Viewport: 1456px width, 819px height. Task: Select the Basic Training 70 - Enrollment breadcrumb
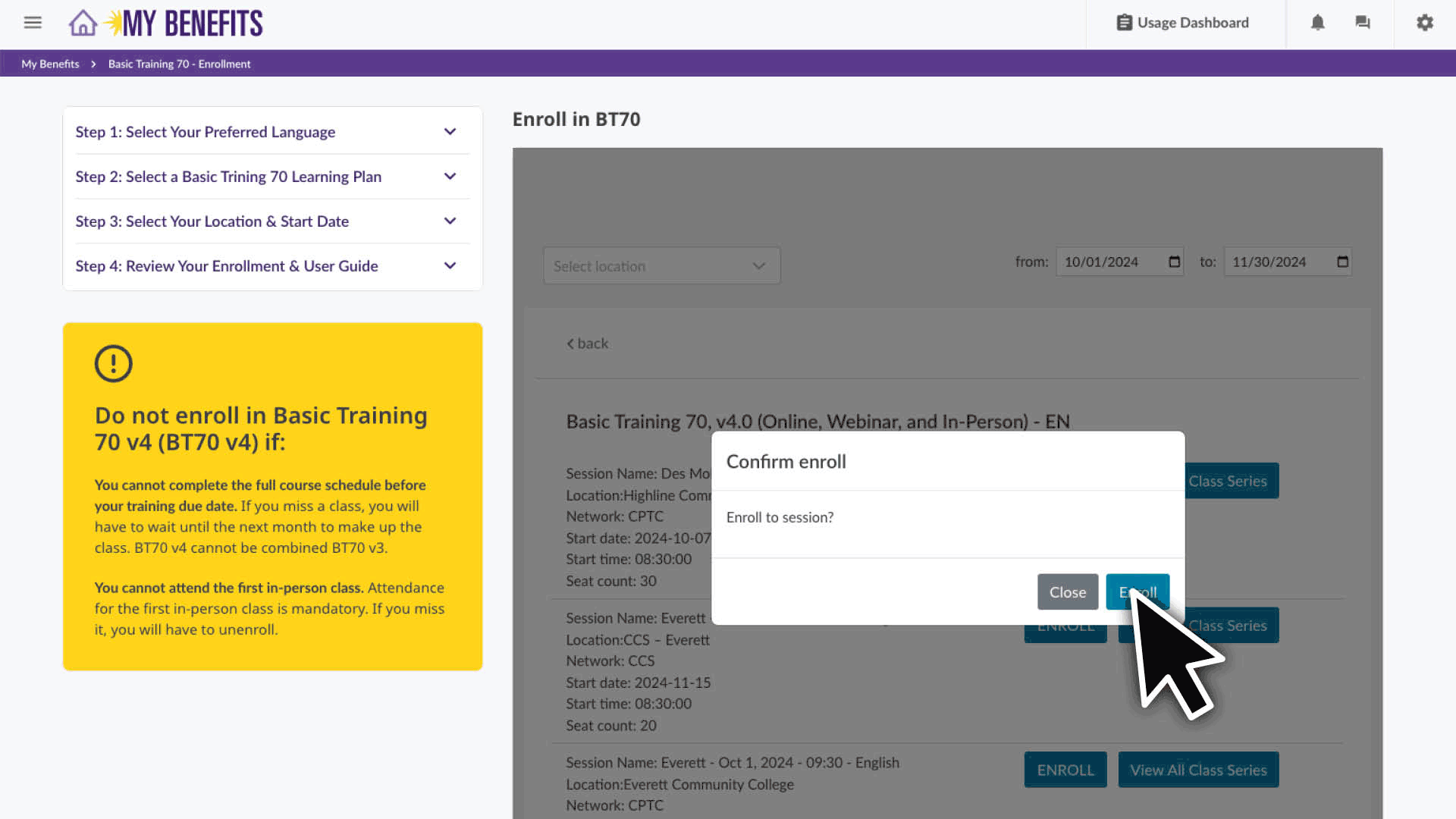(x=179, y=64)
